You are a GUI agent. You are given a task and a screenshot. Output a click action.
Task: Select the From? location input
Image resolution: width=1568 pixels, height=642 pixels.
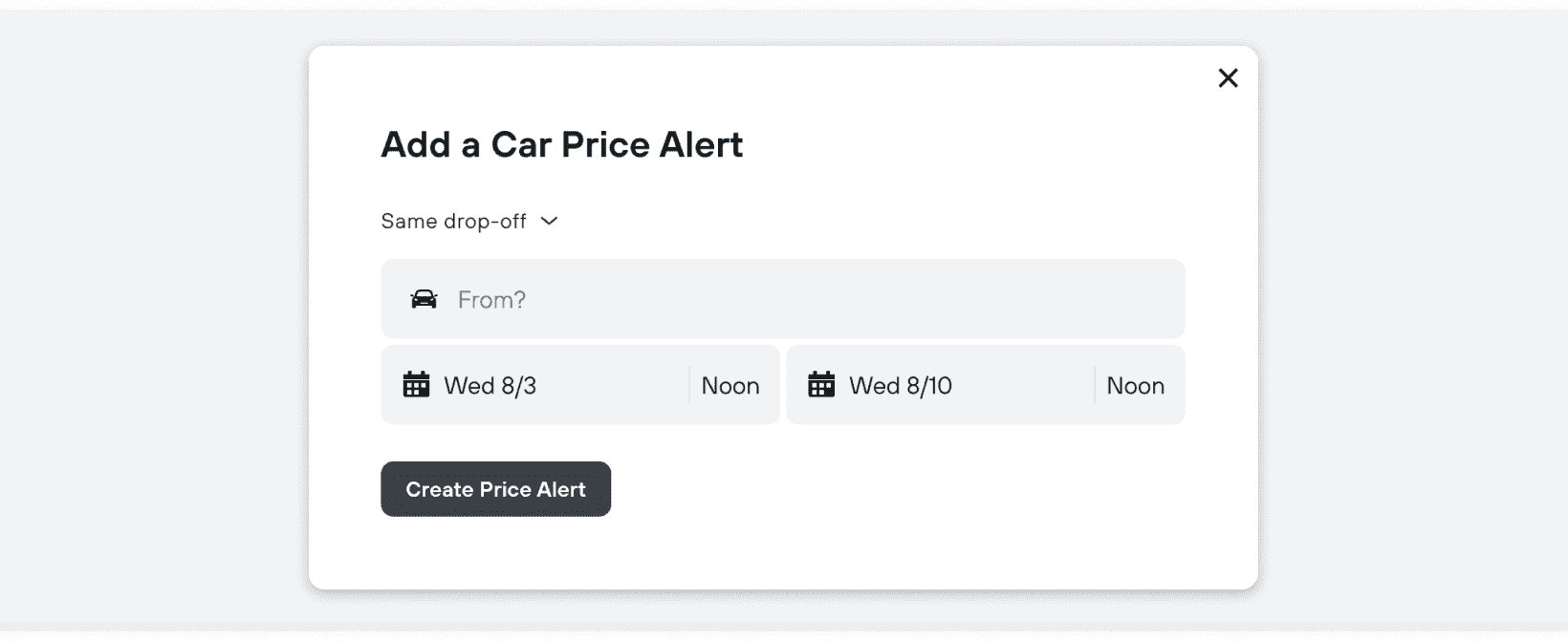[669, 299]
